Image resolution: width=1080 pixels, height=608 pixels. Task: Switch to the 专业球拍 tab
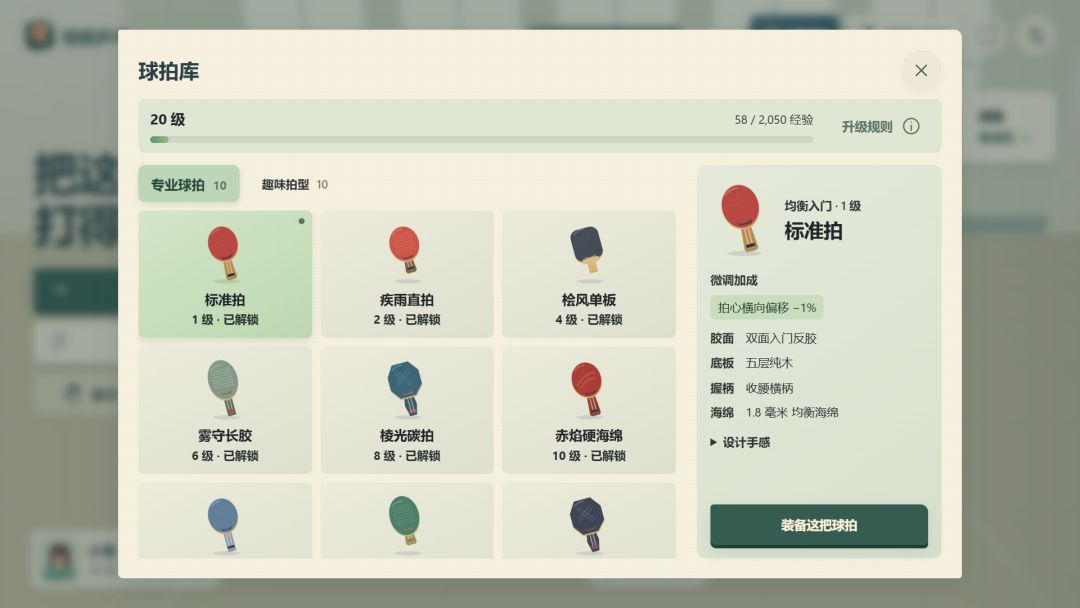[189, 184]
